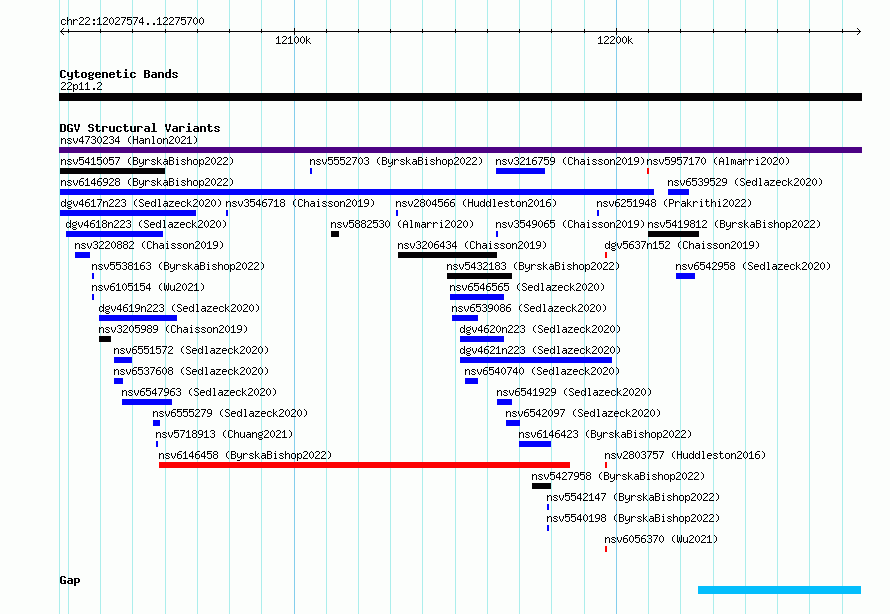890x614 pixels.
Task: Open nsv6551572 (Sedlazeck2020) variant
Action: tap(191, 350)
